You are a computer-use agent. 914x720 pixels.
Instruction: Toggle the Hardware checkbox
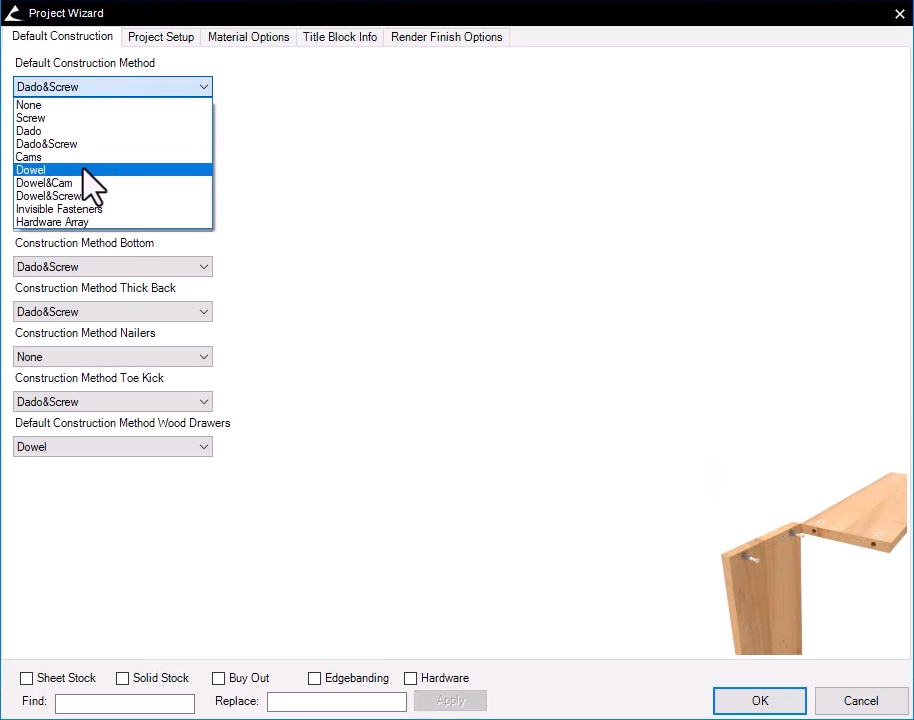[x=411, y=678]
